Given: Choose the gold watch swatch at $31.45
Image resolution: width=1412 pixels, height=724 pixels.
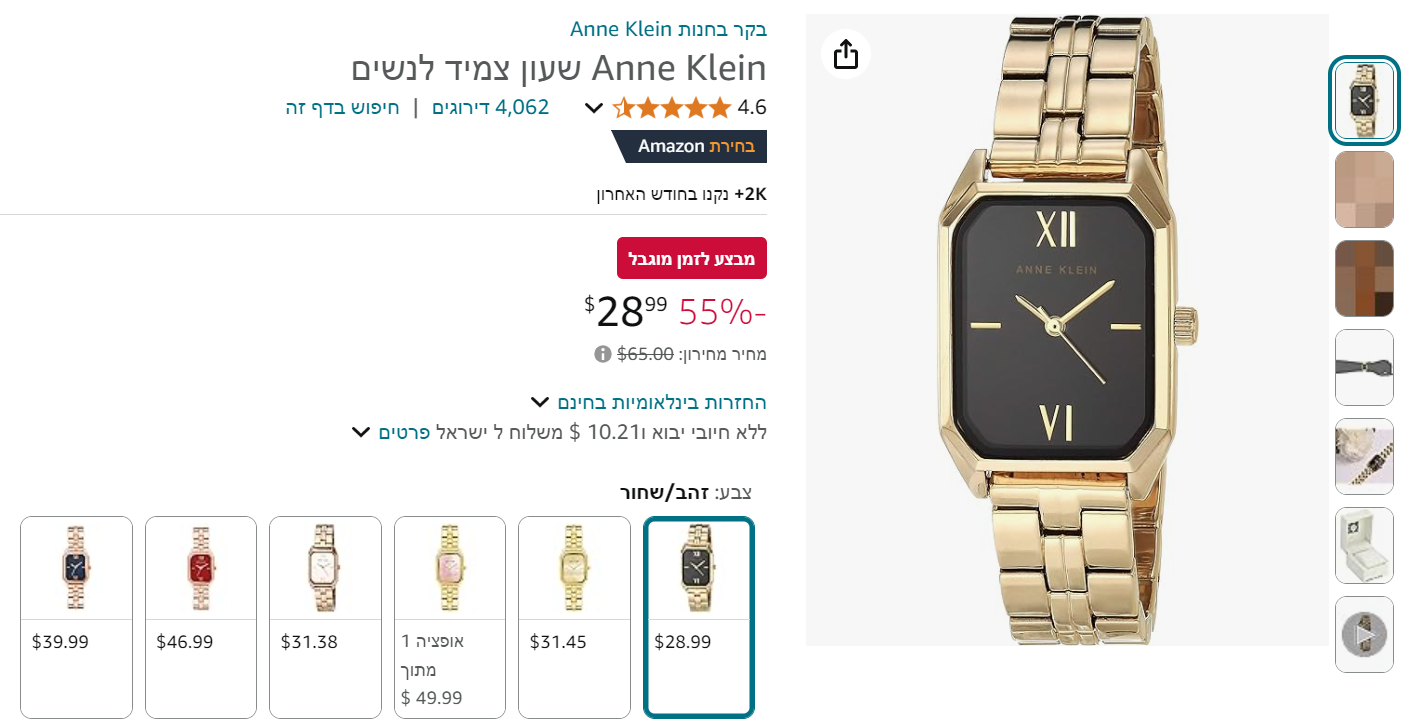Looking at the screenshot, I should click(574, 616).
